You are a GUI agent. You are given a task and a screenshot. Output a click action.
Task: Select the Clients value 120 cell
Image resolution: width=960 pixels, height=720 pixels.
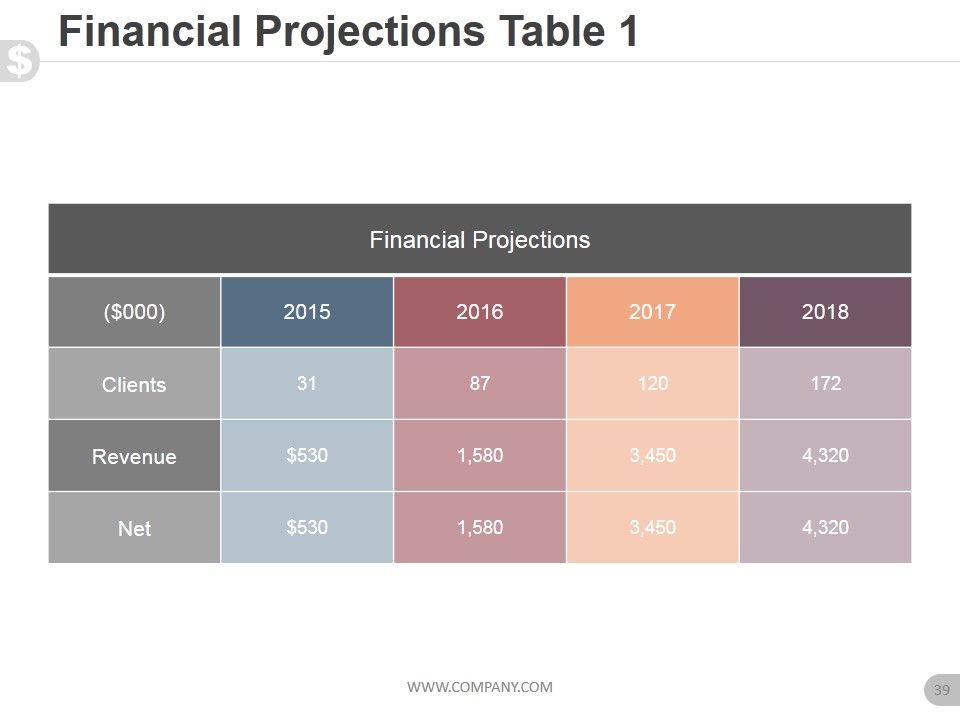click(x=652, y=384)
